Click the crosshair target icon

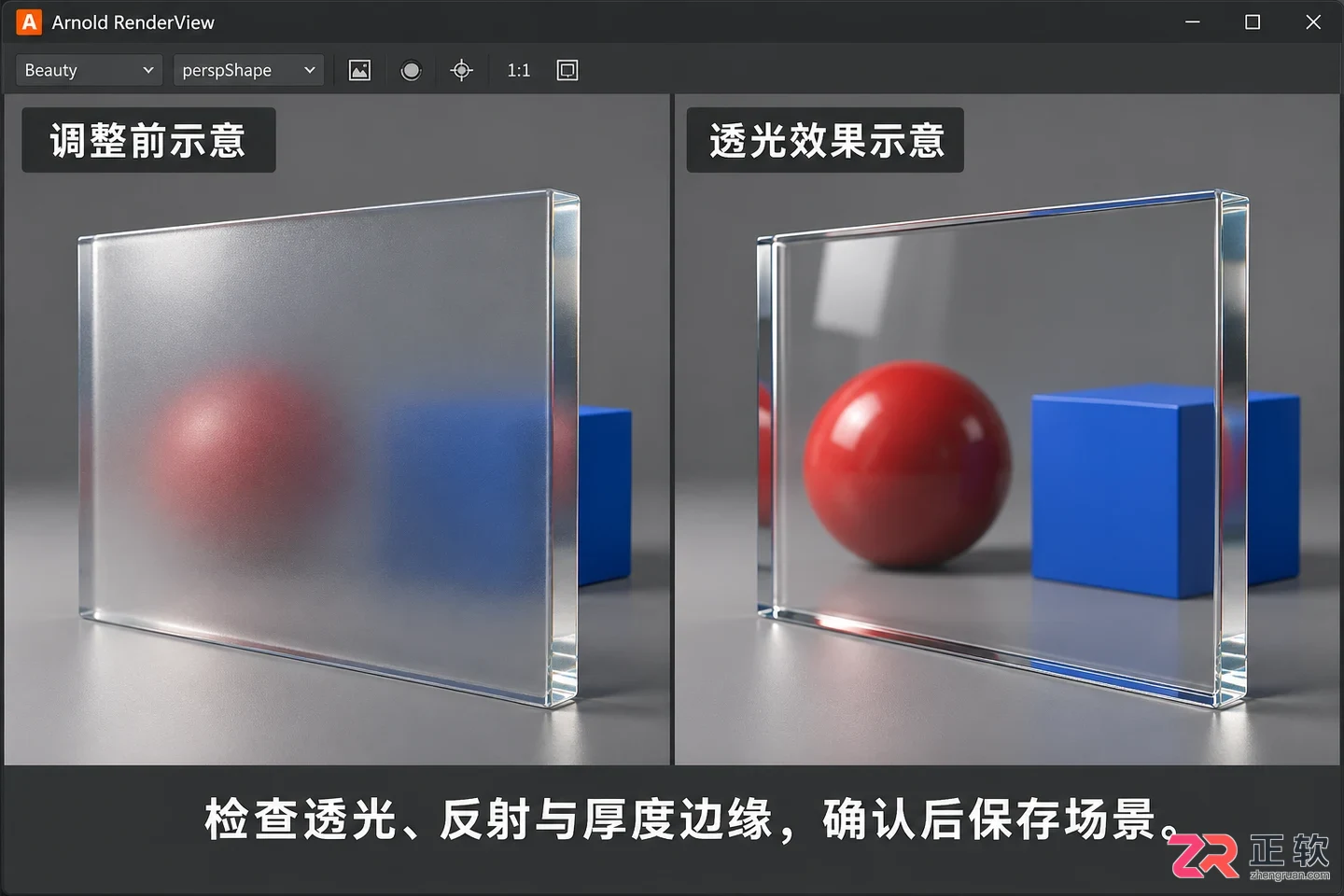click(x=462, y=70)
